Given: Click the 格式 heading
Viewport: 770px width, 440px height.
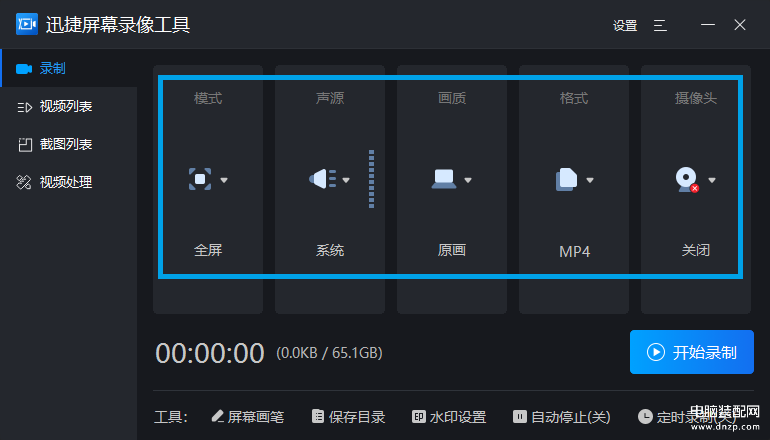Looking at the screenshot, I should click(574, 98).
